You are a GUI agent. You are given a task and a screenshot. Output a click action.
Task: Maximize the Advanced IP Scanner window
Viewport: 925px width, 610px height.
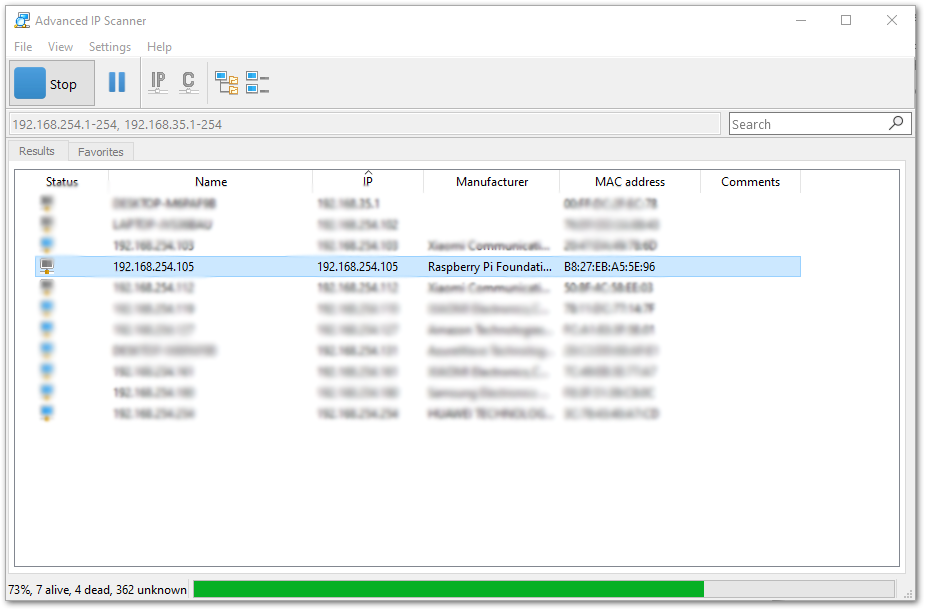[x=846, y=20]
